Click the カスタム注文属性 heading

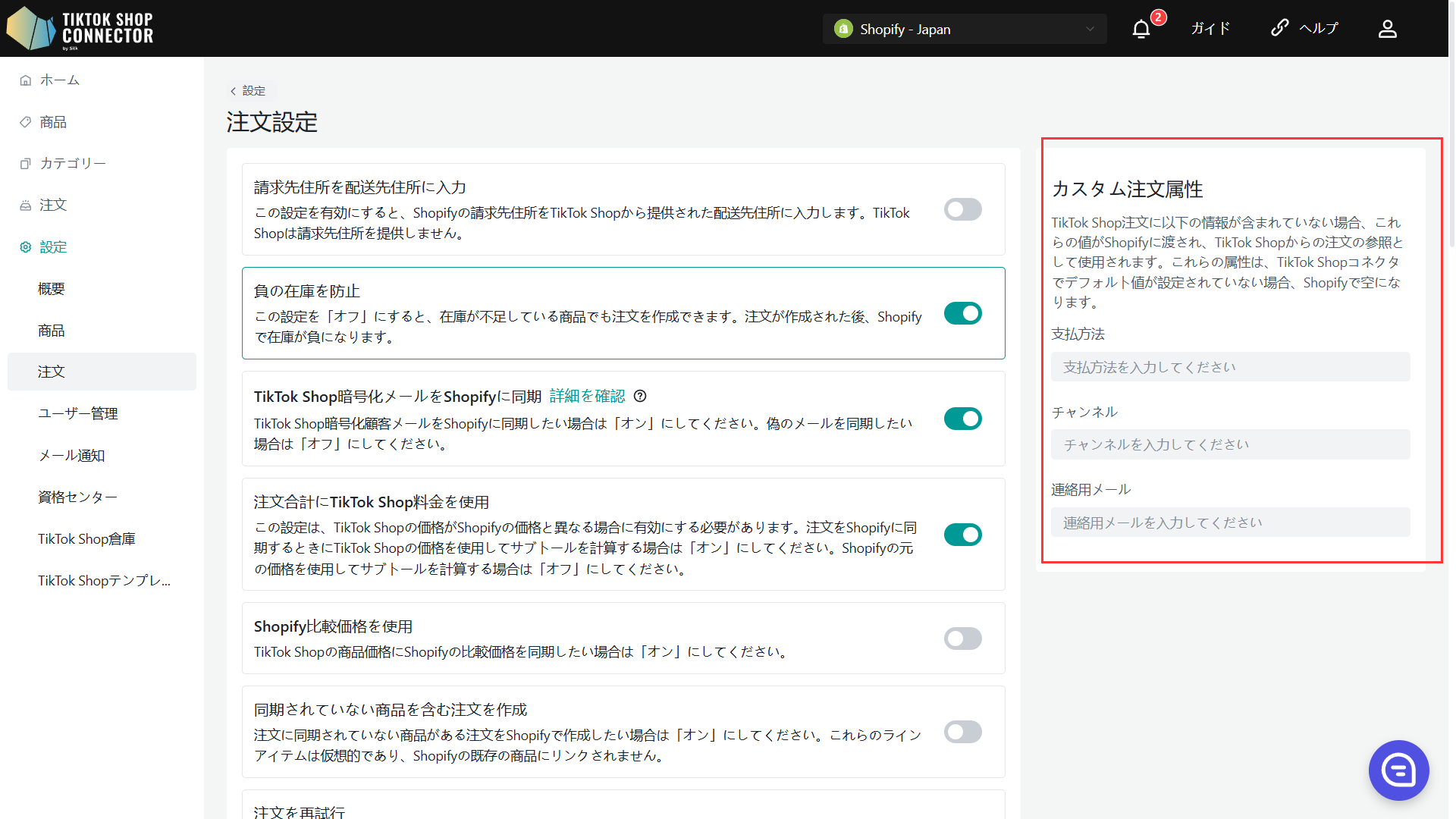pyautogui.click(x=1127, y=189)
